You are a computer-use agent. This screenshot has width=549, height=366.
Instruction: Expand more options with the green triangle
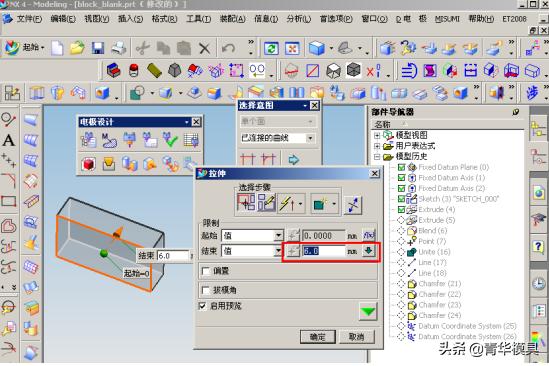368,311
